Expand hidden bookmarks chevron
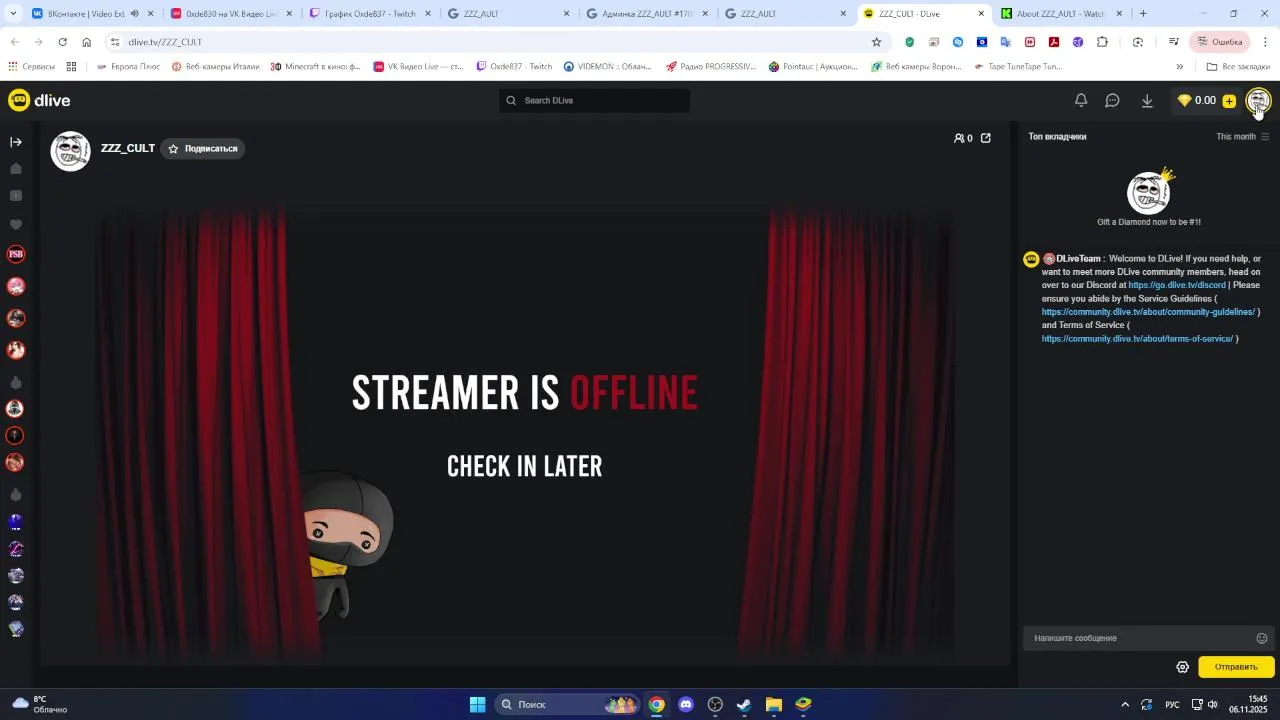The image size is (1280, 720). tap(1179, 67)
